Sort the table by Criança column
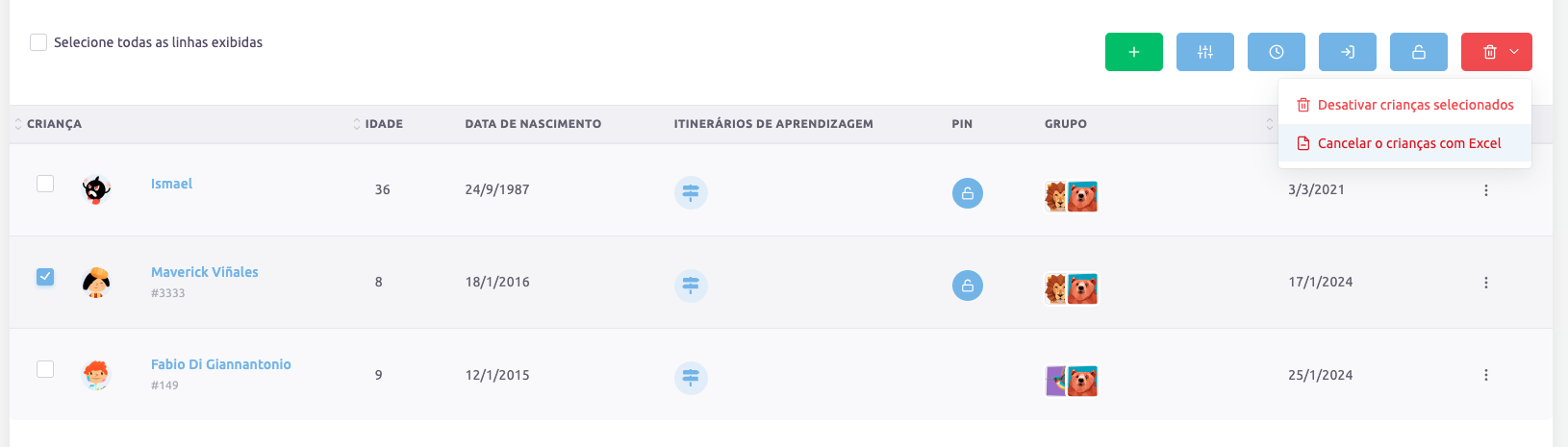Viewport: 1568px width, 447px height. point(54,124)
